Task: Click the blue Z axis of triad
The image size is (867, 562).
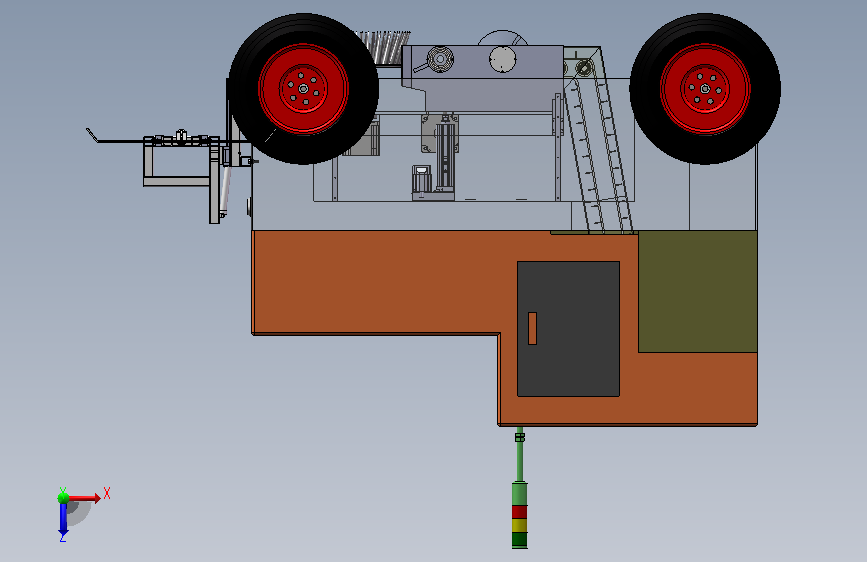Action: coord(63,520)
